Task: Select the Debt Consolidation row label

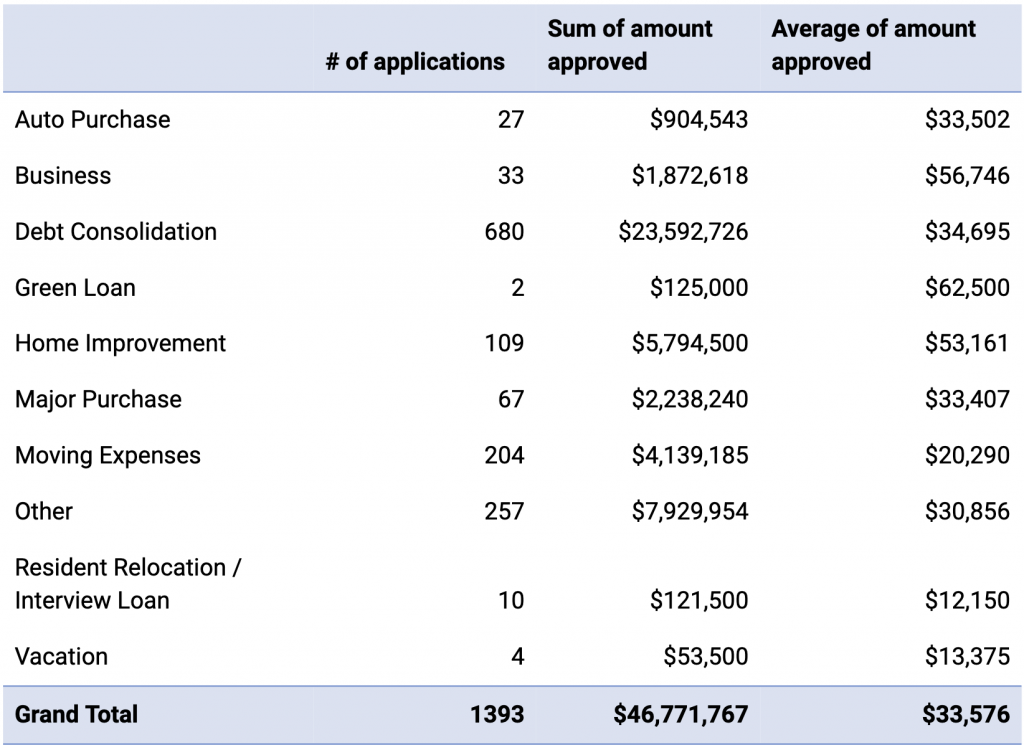Action: pyautogui.click(x=116, y=232)
